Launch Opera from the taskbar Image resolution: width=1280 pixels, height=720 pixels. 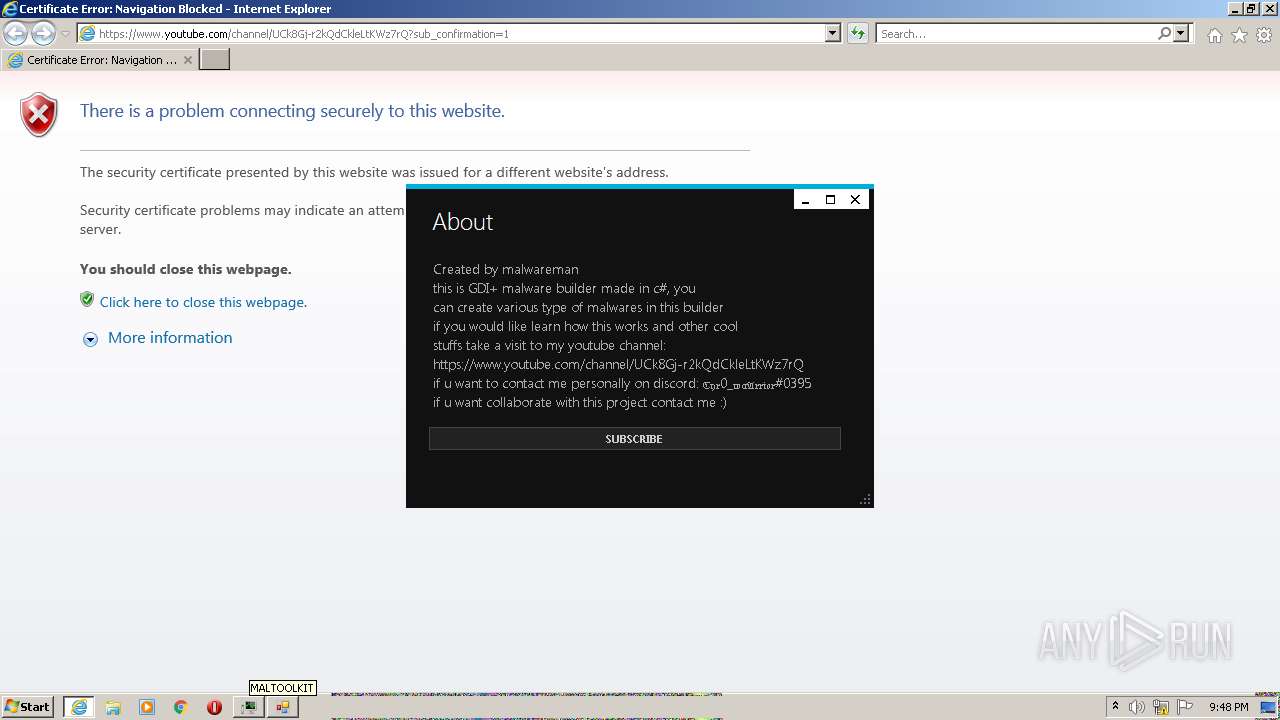point(214,707)
